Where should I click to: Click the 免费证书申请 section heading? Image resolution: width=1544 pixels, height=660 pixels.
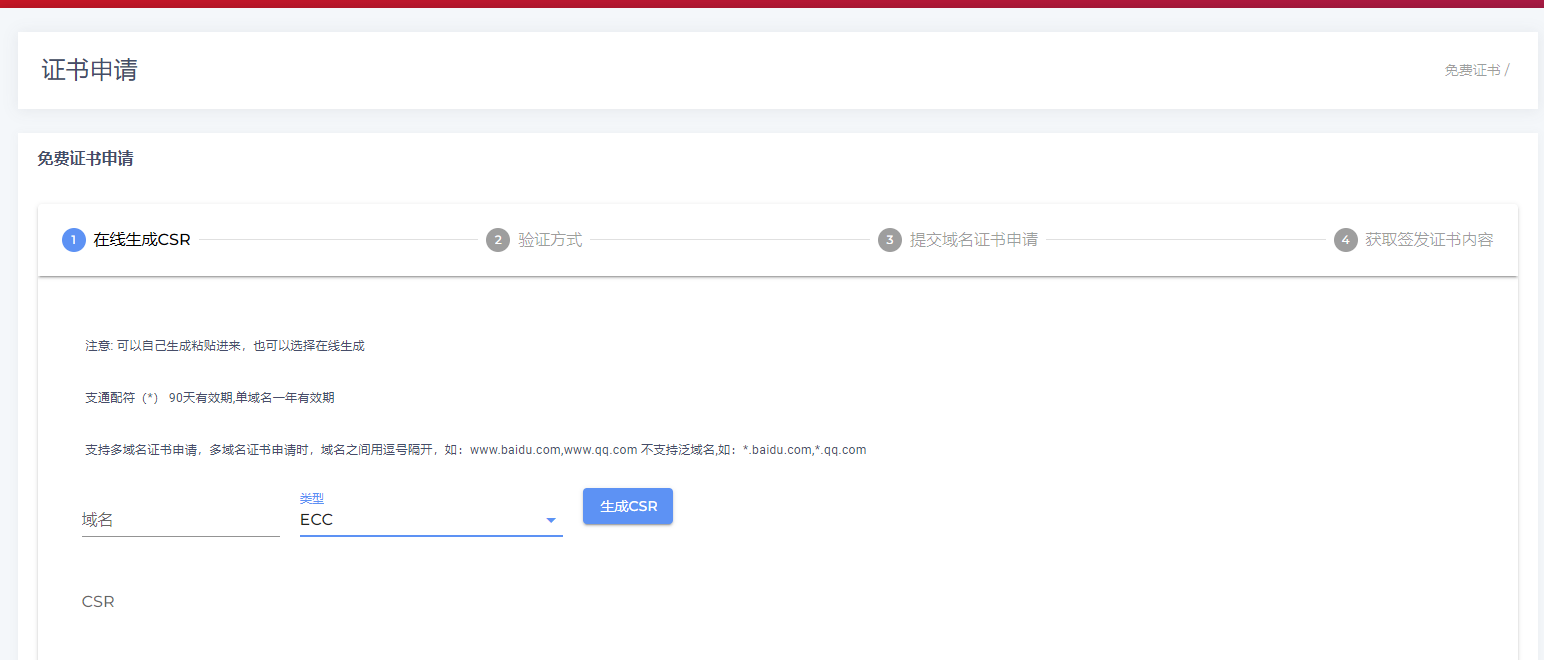(x=85, y=159)
